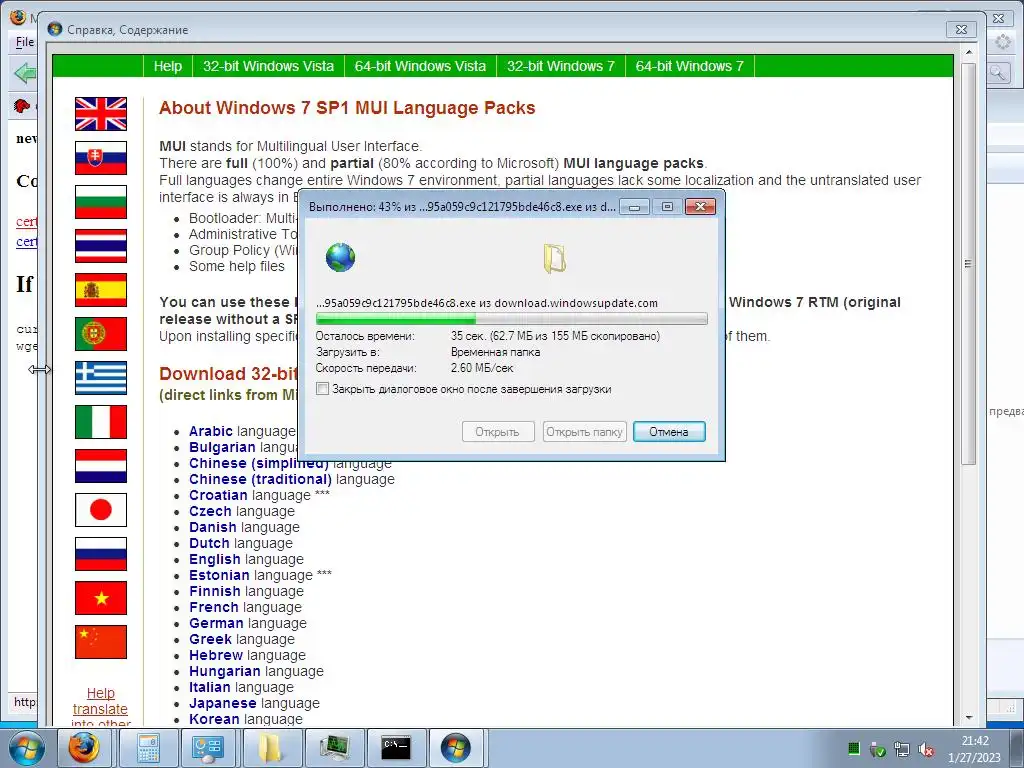
Task: Open the control panel taskbar icon
Action: [x=208, y=748]
